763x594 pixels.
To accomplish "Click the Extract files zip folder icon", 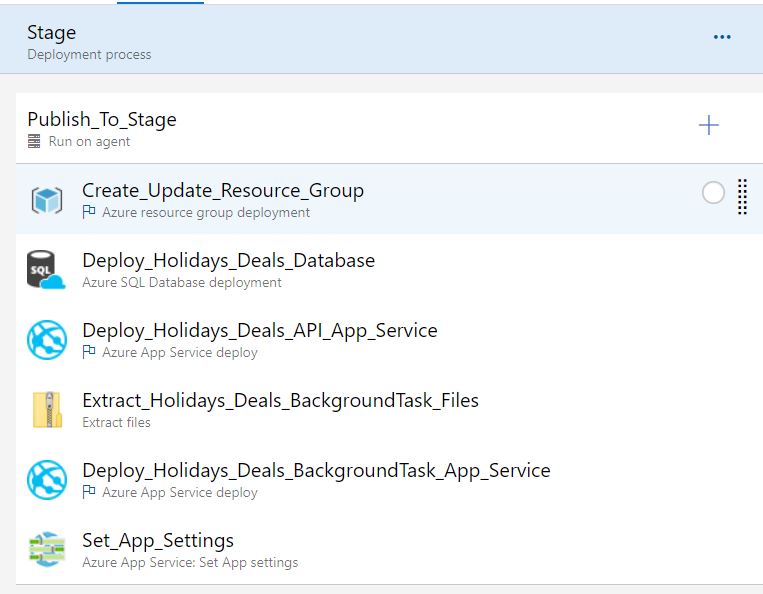I will click(x=47, y=410).
